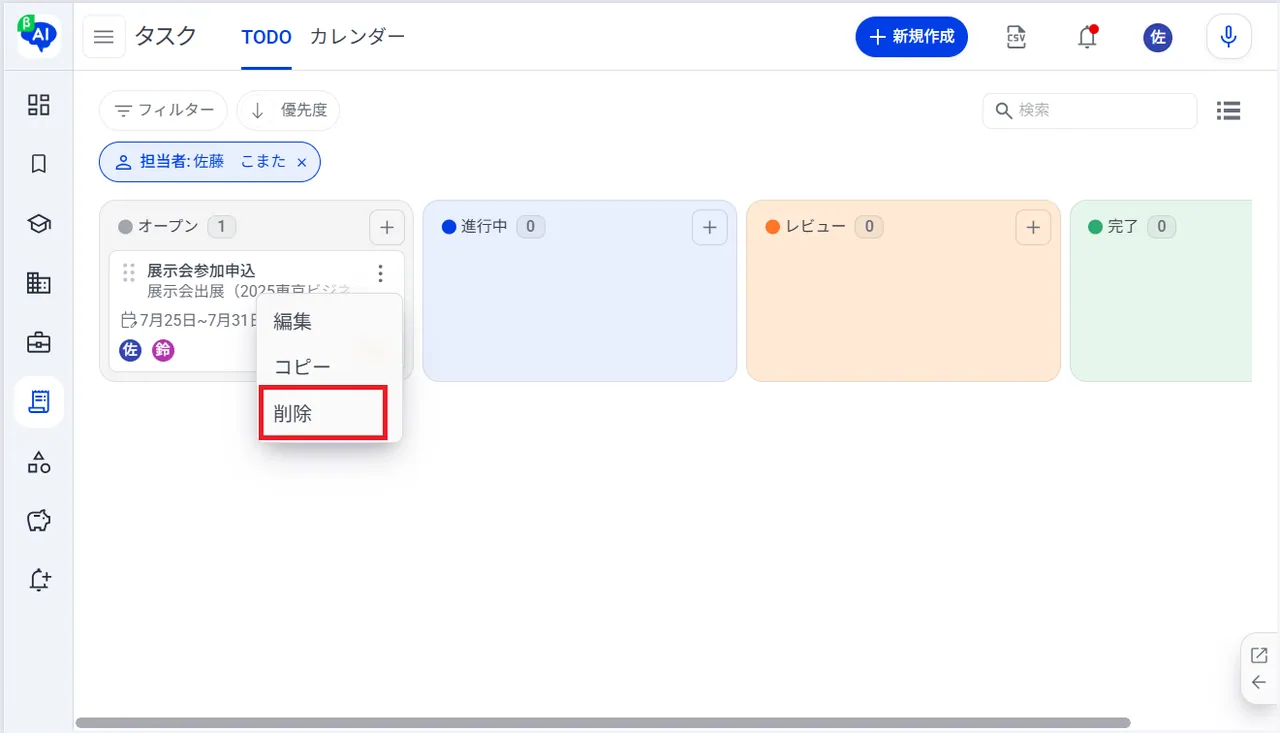Click the 展示会参加申込 task title
The height and width of the screenshot is (733, 1280).
pyautogui.click(x=201, y=270)
